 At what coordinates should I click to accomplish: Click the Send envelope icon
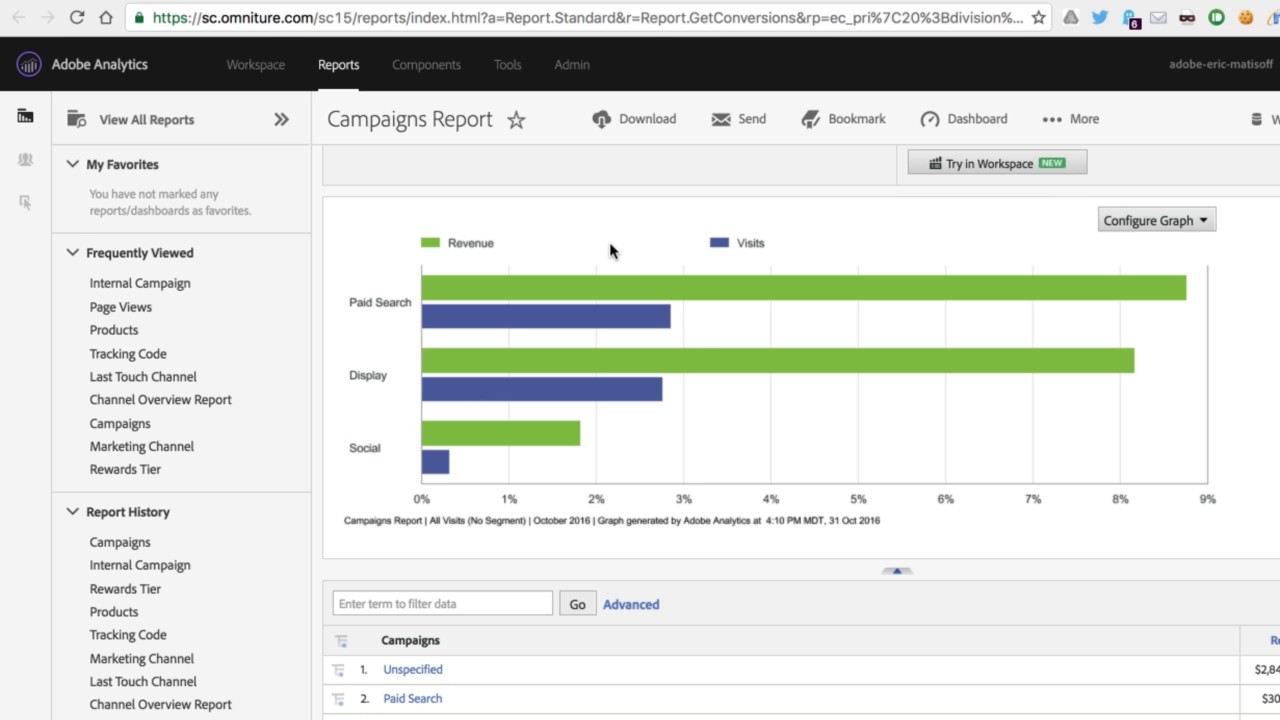721,119
